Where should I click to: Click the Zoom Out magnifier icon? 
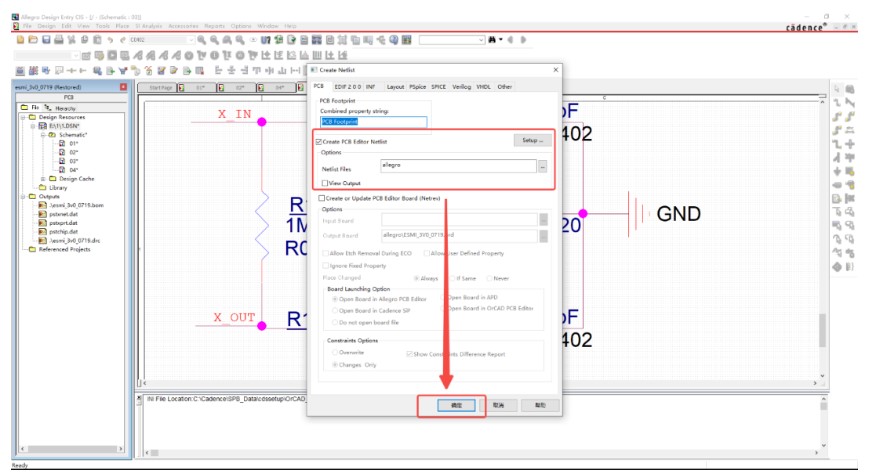214,39
